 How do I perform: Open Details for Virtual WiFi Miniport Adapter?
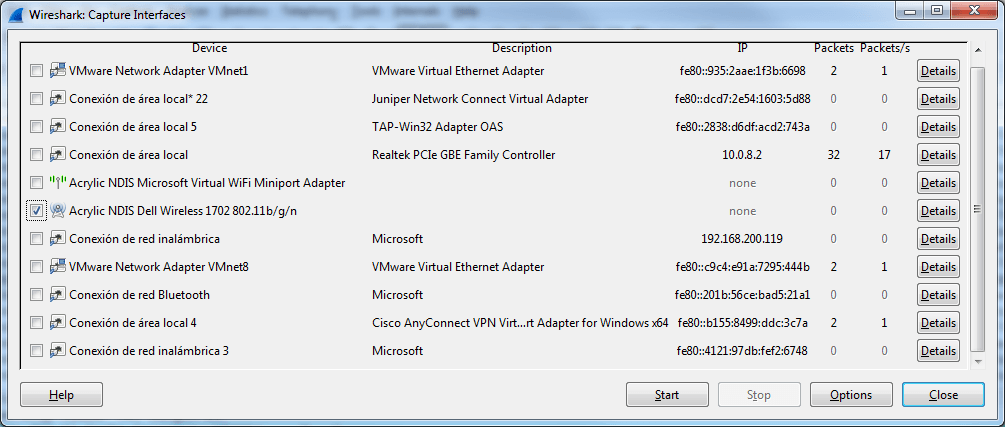[x=938, y=183]
